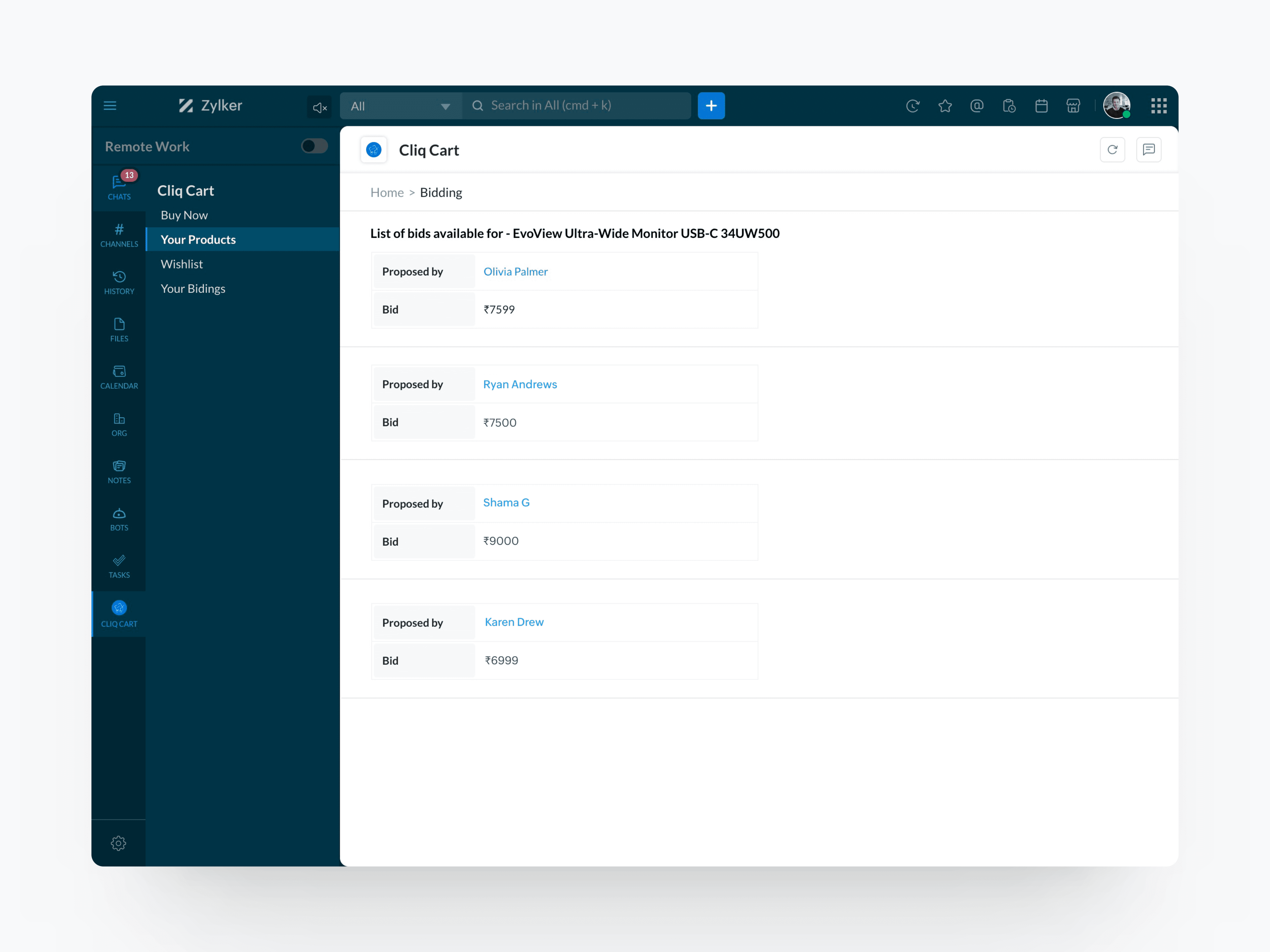
Task: Open the apps grid launcher
Action: 1159,105
